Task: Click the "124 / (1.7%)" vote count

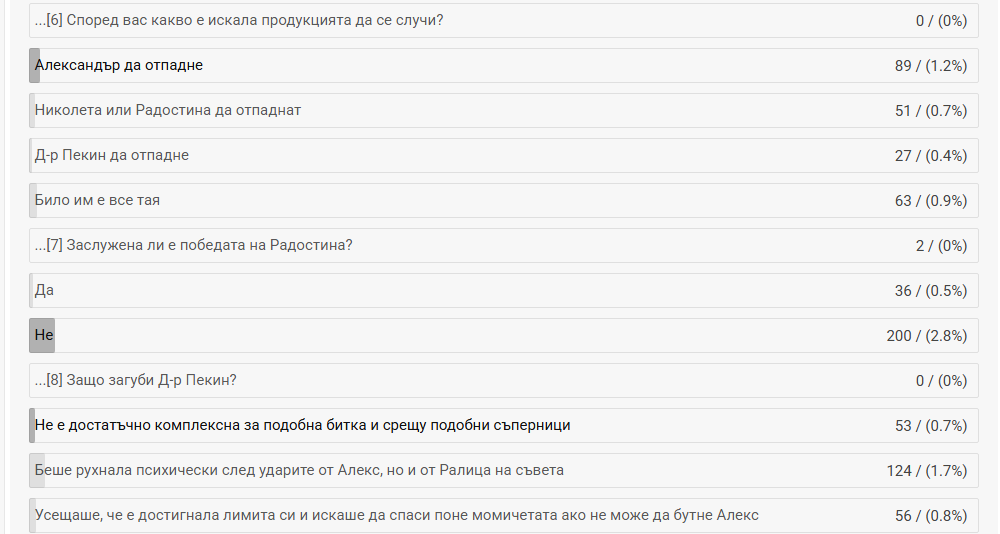Action: (926, 471)
